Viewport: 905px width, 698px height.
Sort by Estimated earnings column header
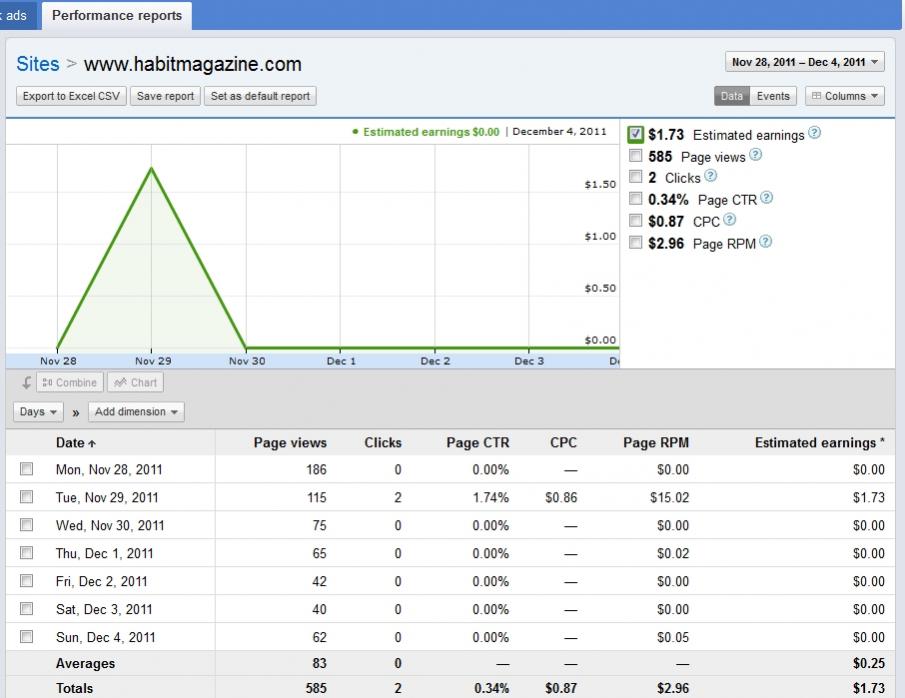point(820,443)
